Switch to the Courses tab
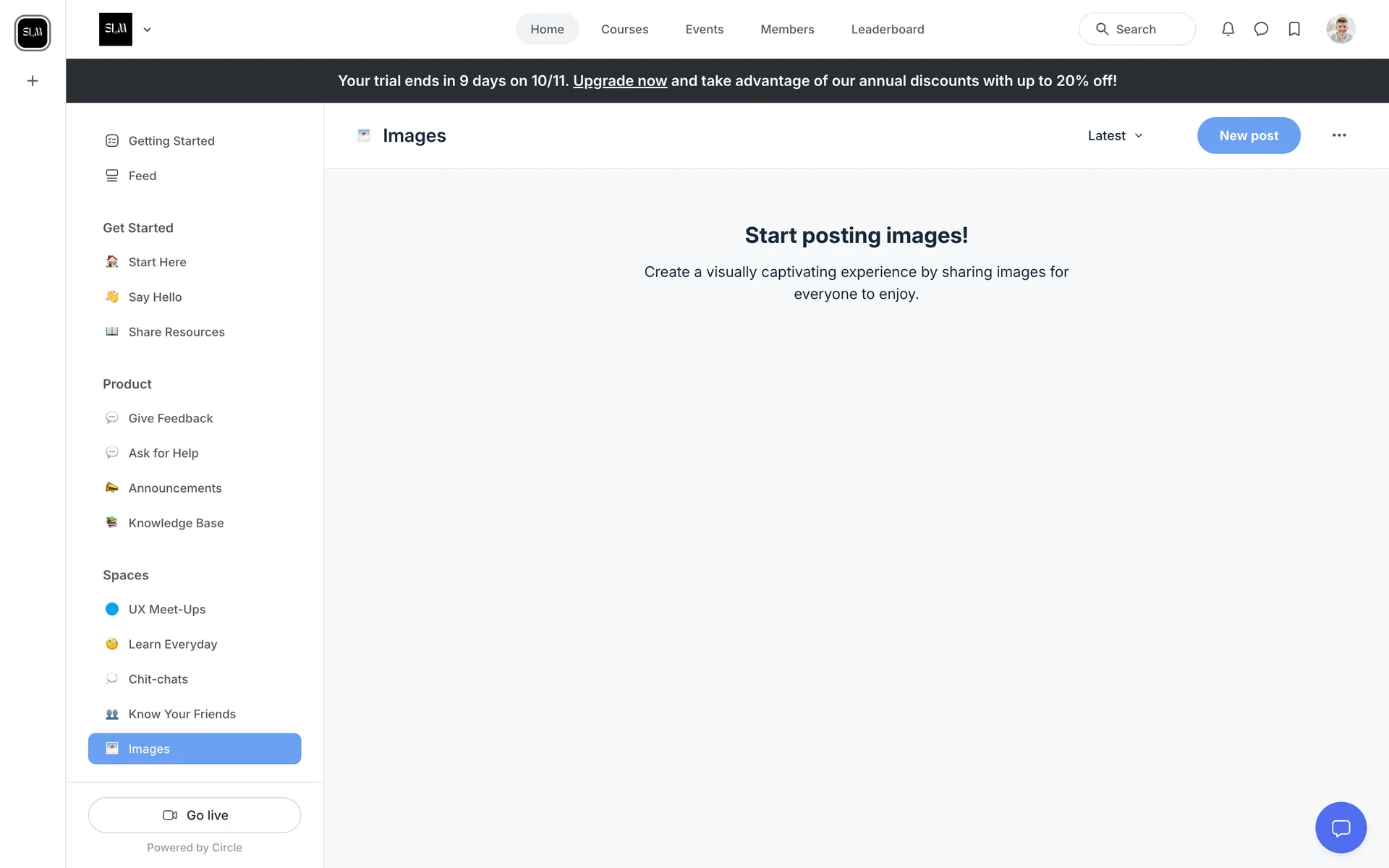This screenshot has height=868, width=1389. click(x=624, y=30)
